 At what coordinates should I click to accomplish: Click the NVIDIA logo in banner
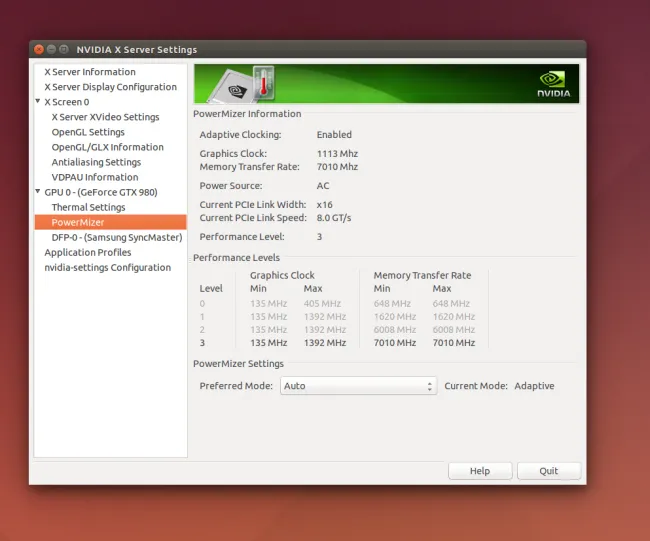[x=554, y=84]
